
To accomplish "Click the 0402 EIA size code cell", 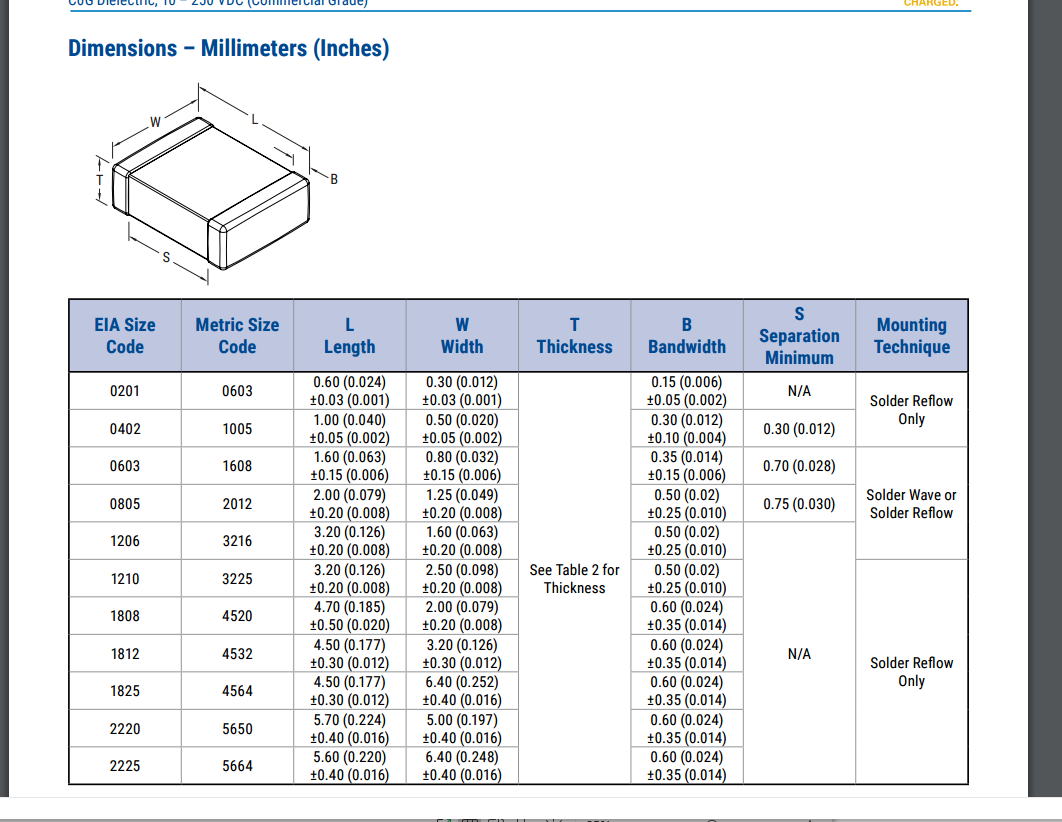I will pos(125,429).
